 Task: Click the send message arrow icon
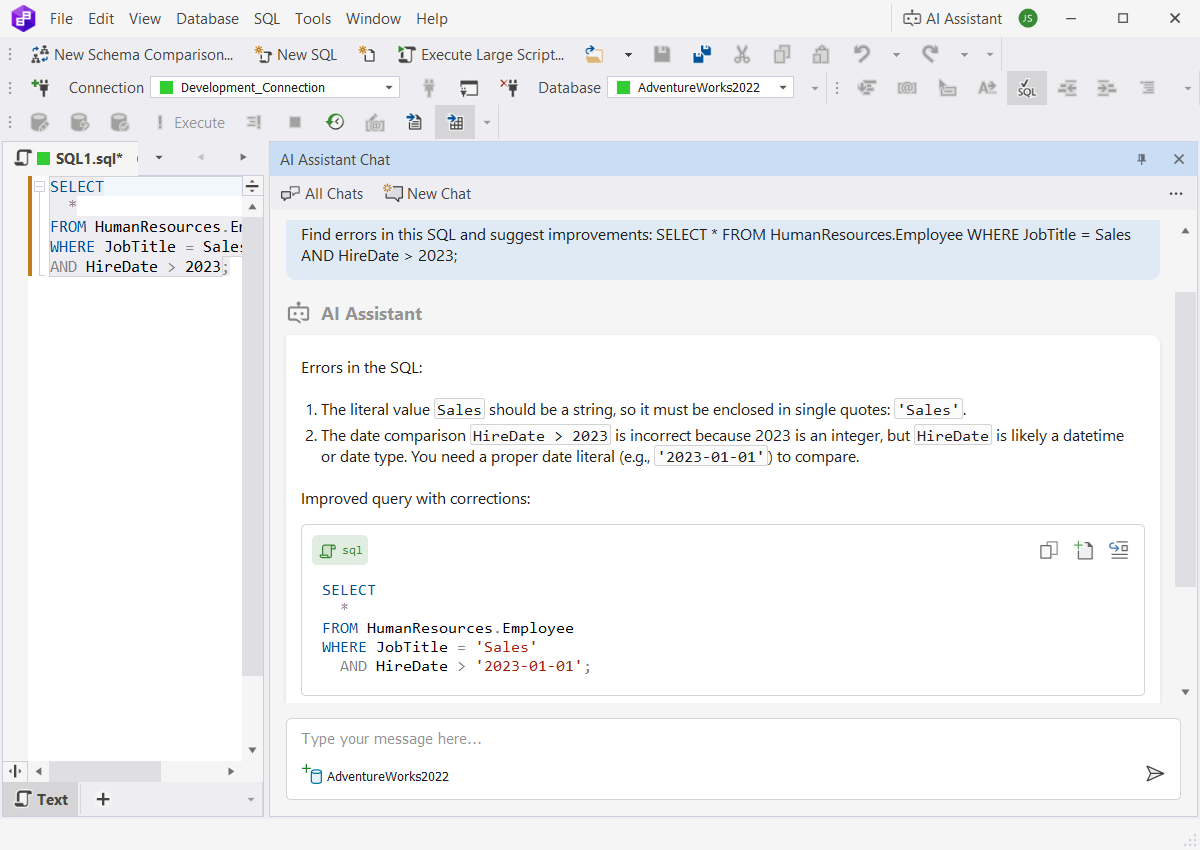(x=1155, y=773)
